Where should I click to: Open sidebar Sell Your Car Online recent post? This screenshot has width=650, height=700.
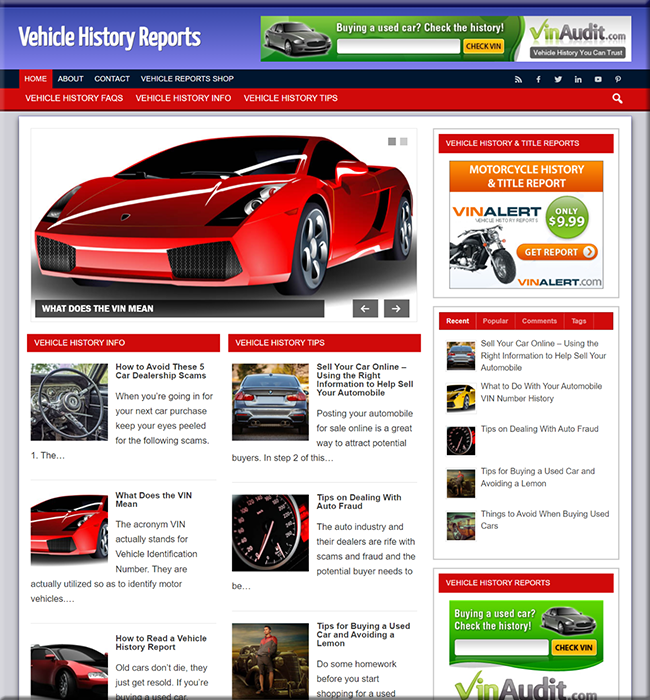pyautogui.click(x=543, y=355)
